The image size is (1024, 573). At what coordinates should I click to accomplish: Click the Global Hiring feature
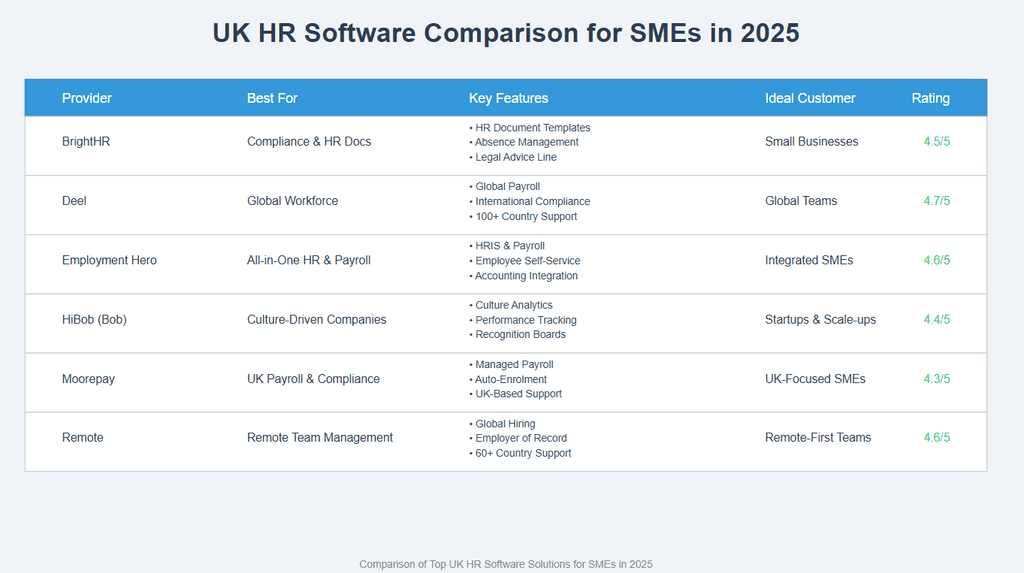coord(502,424)
